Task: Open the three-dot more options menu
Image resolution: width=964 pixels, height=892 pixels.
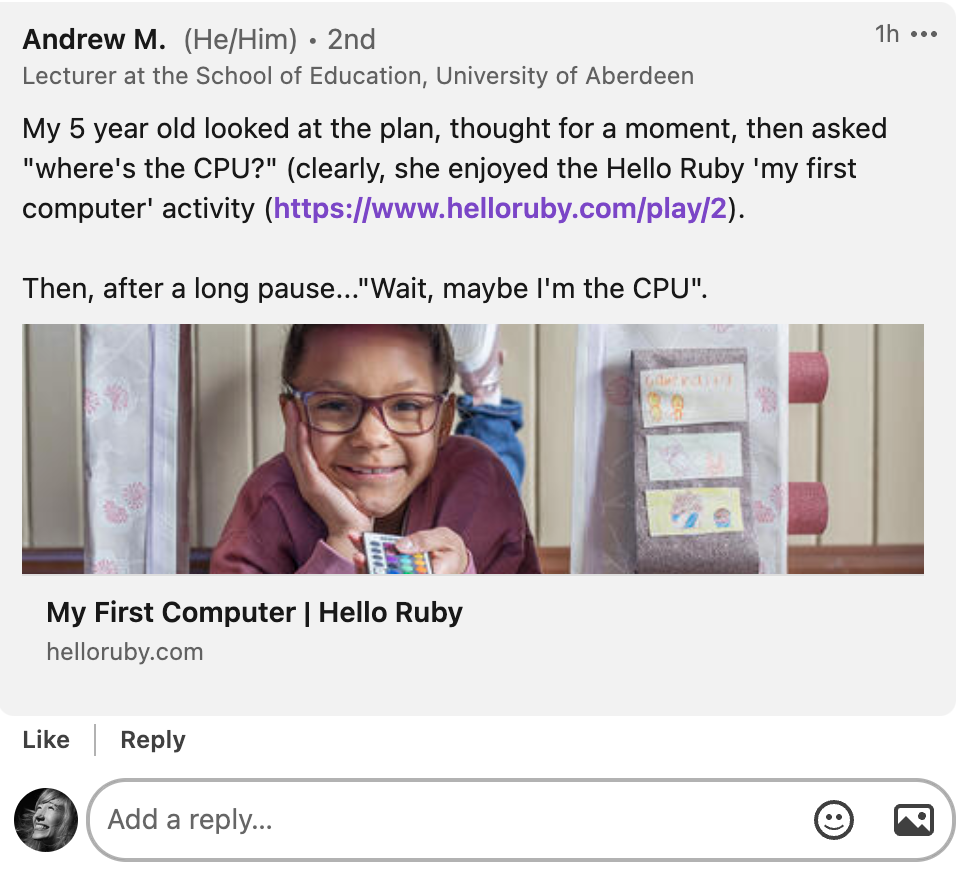Action: (x=924, y=35)
